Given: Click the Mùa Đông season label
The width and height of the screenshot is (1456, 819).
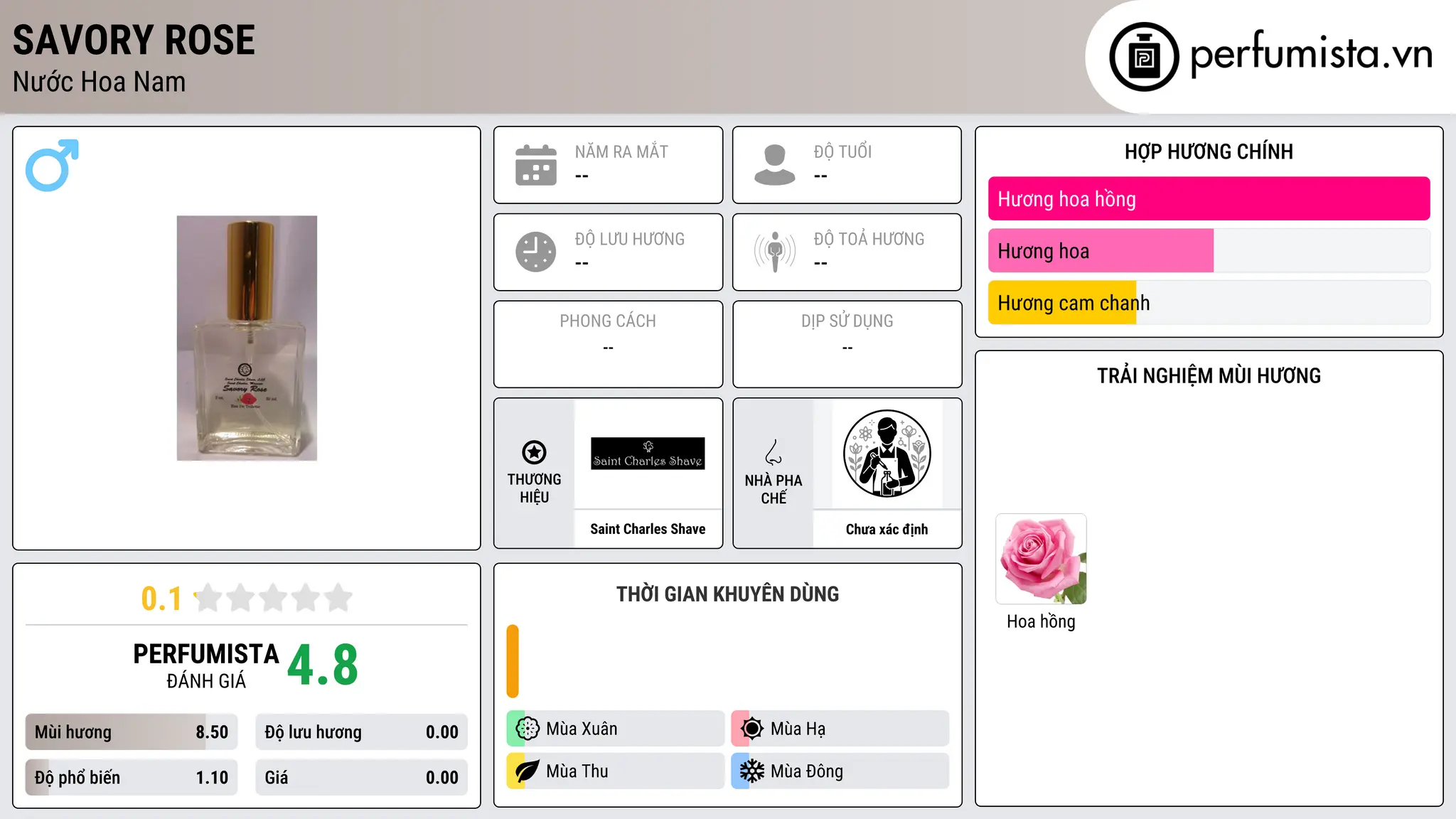Looking at the screenshot, I should click(x=807, y=771).
